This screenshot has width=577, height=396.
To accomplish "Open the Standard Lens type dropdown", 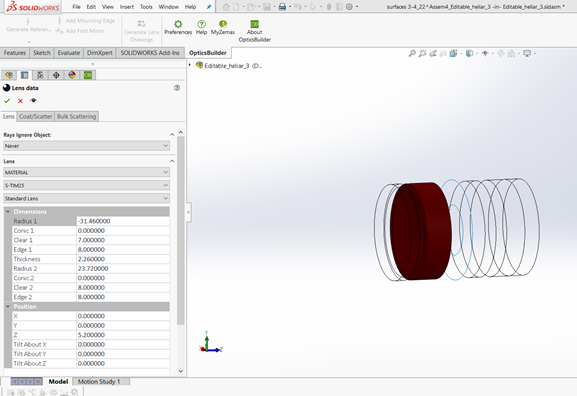I will [x=86, y=198].
